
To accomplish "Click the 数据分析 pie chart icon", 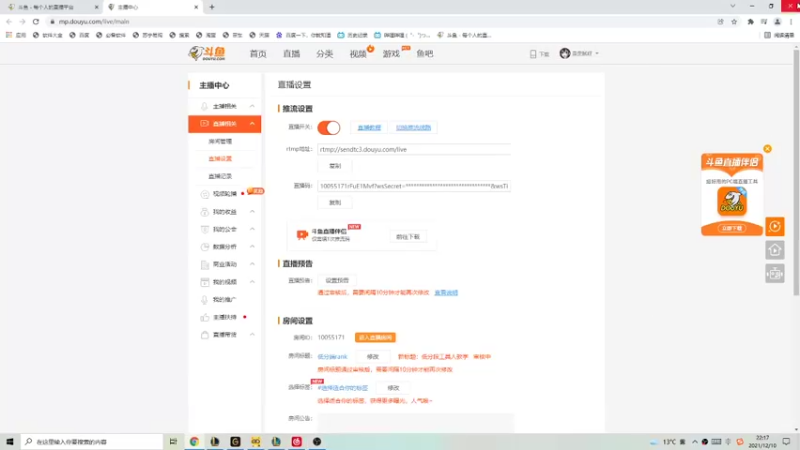I will [x=205, y=246].
